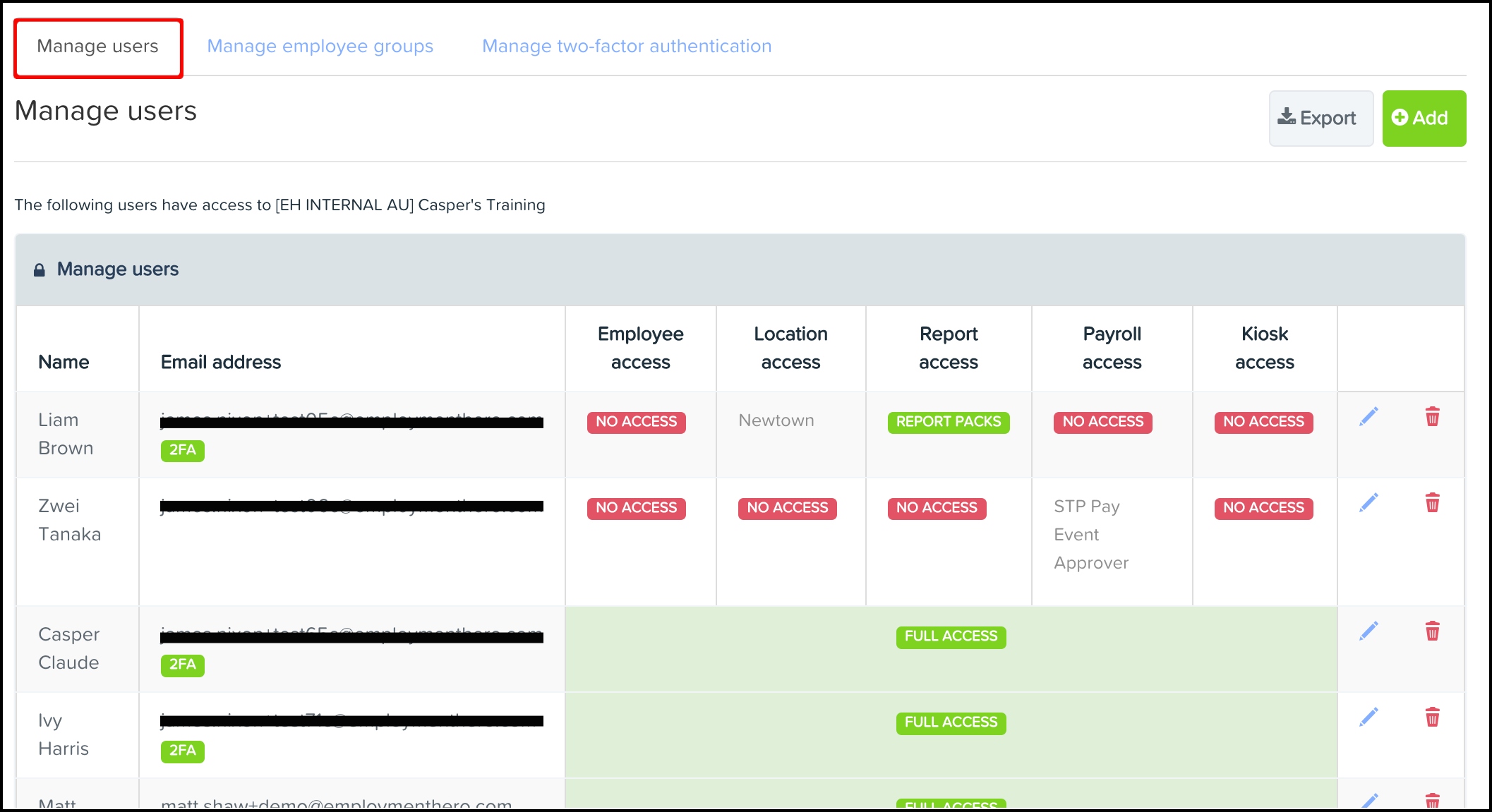Click Liam Brown's REPORT PACKS badge

click(949, 422)
